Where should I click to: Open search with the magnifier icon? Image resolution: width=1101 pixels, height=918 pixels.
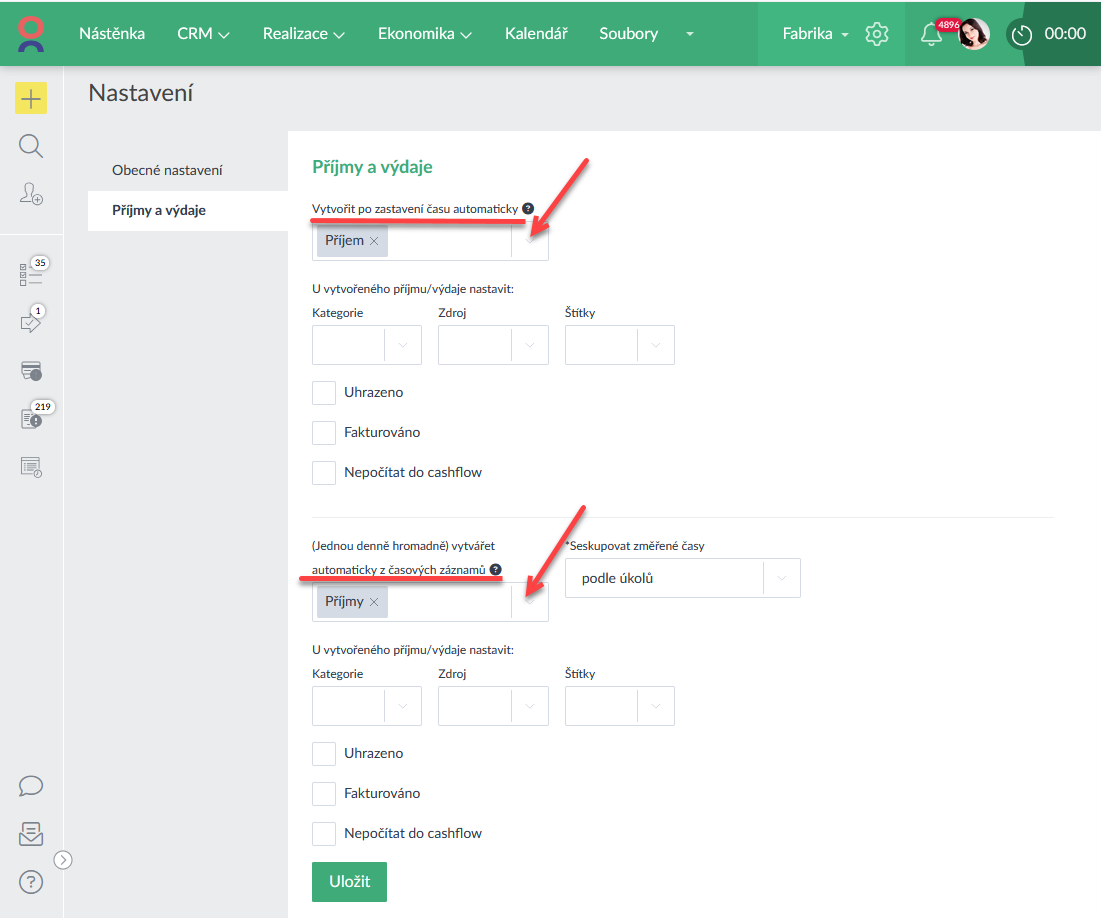pos(31,147)
